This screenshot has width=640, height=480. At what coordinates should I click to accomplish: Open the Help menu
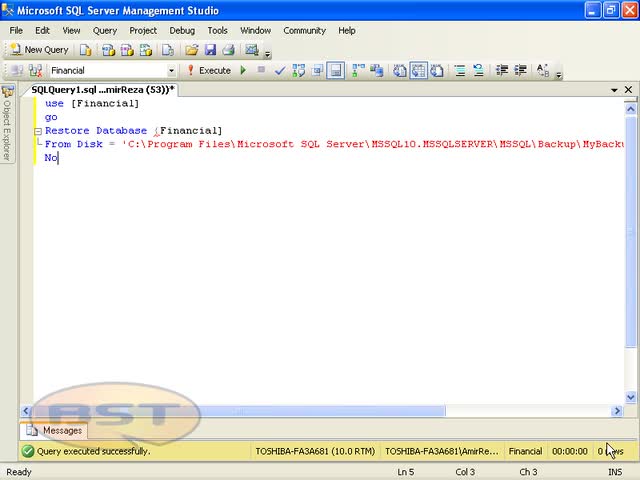[x=347, y=31]
